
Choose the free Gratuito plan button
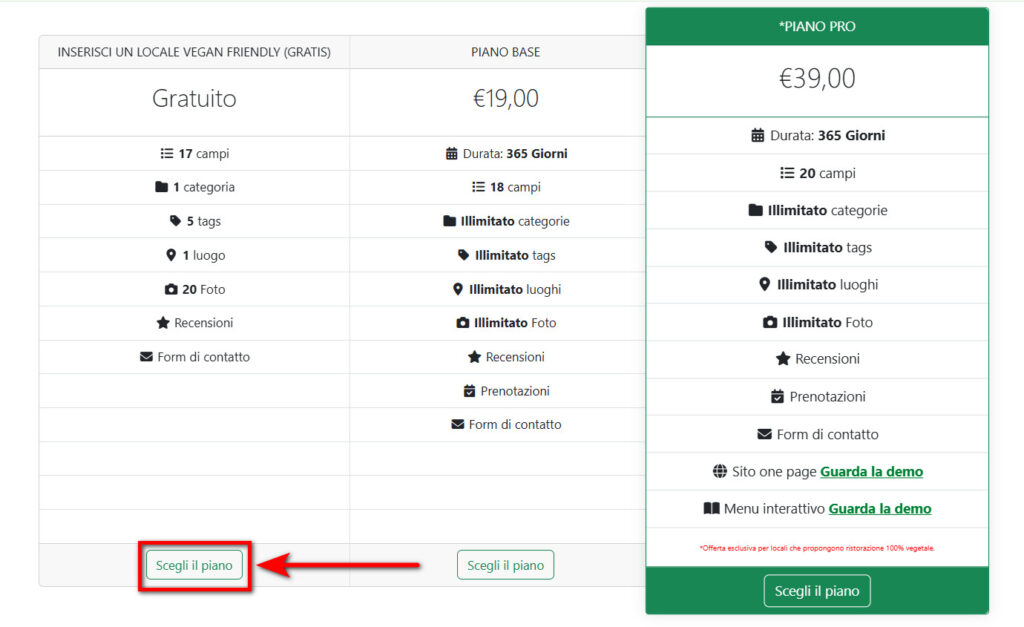click(194, 565)
